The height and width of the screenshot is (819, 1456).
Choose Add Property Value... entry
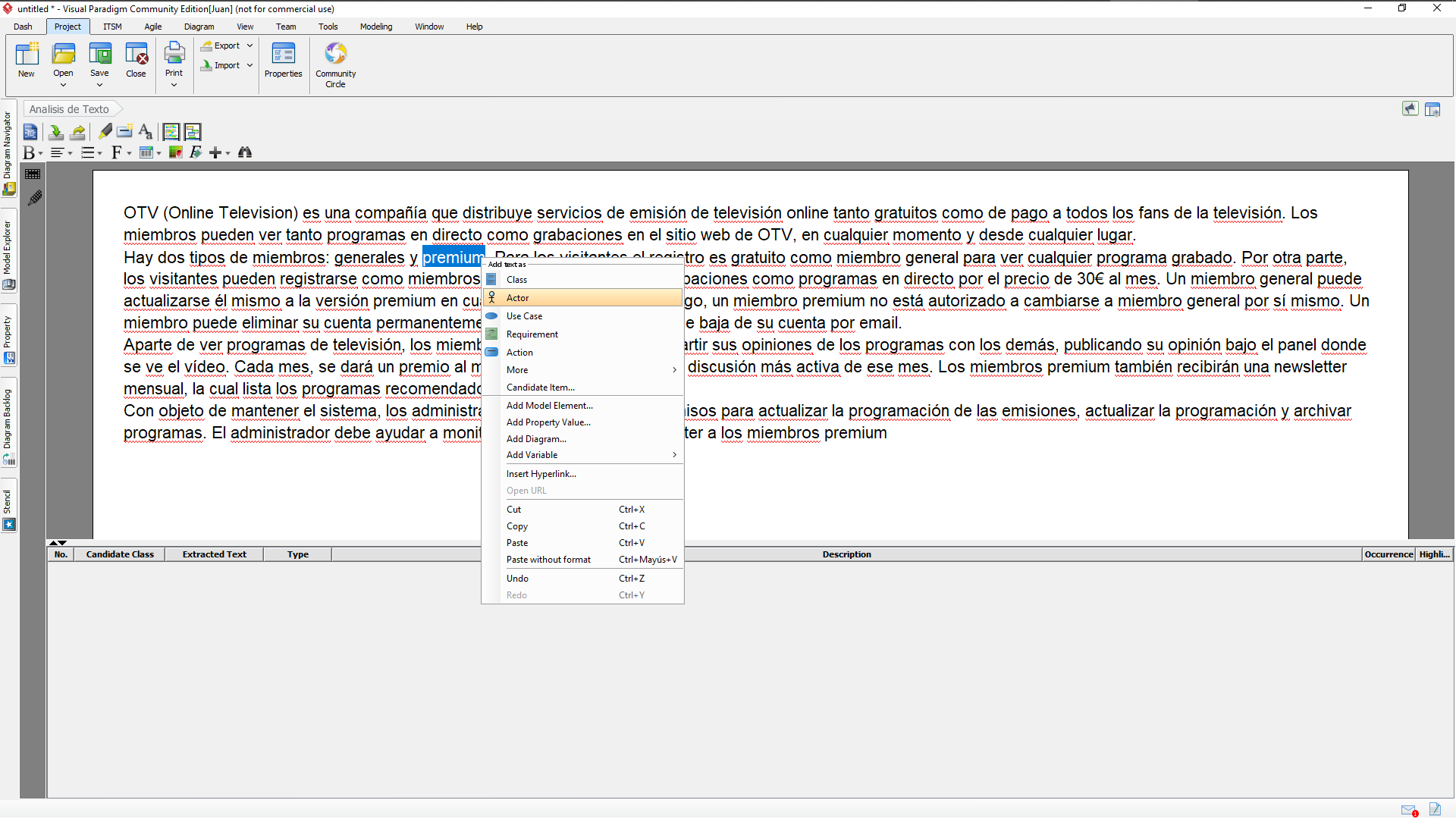(x=583, y=422)
